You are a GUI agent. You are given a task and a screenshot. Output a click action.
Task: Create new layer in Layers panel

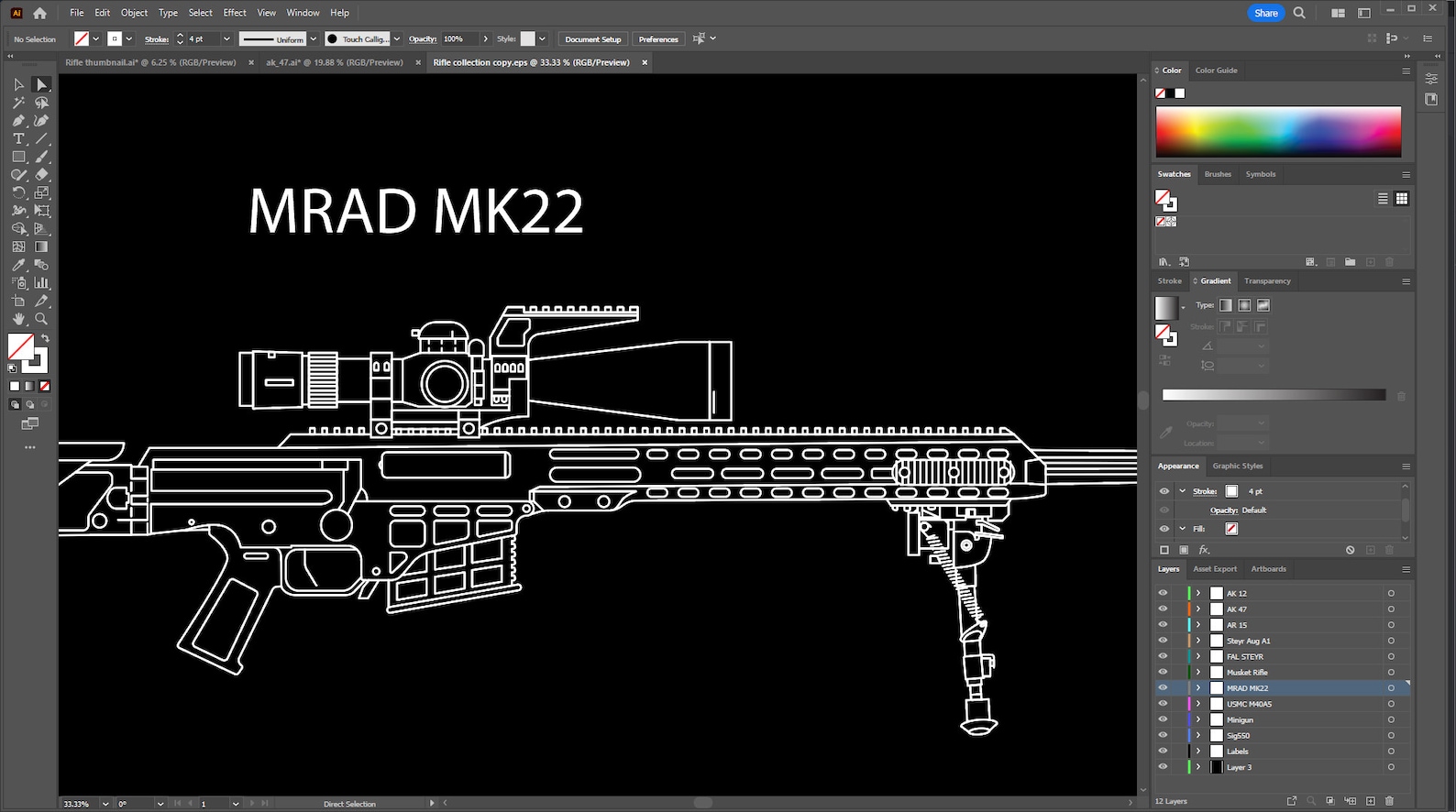(1371, 801)
